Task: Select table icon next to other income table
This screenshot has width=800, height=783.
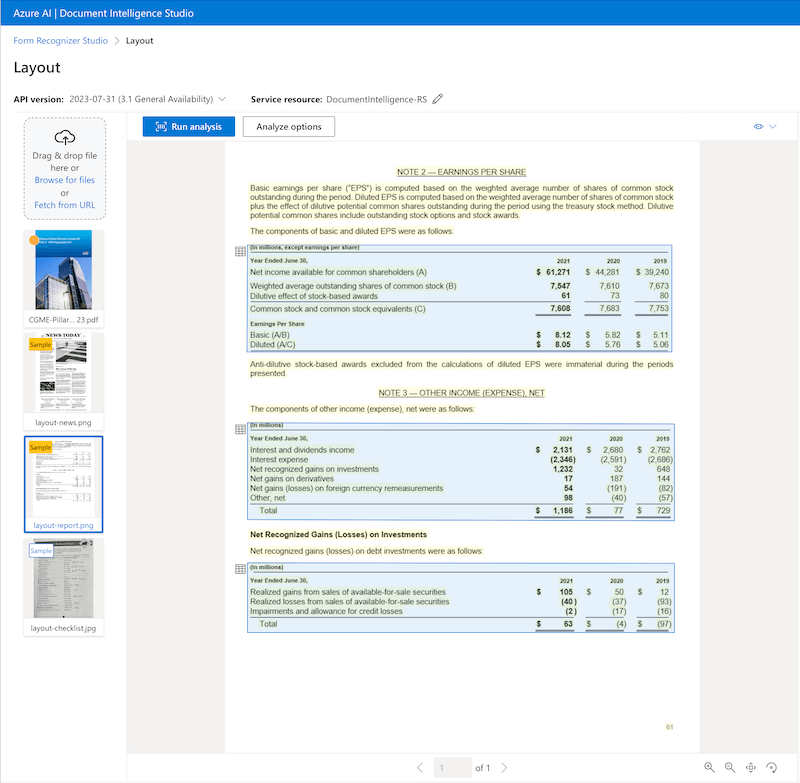Action: click(240, 429)
